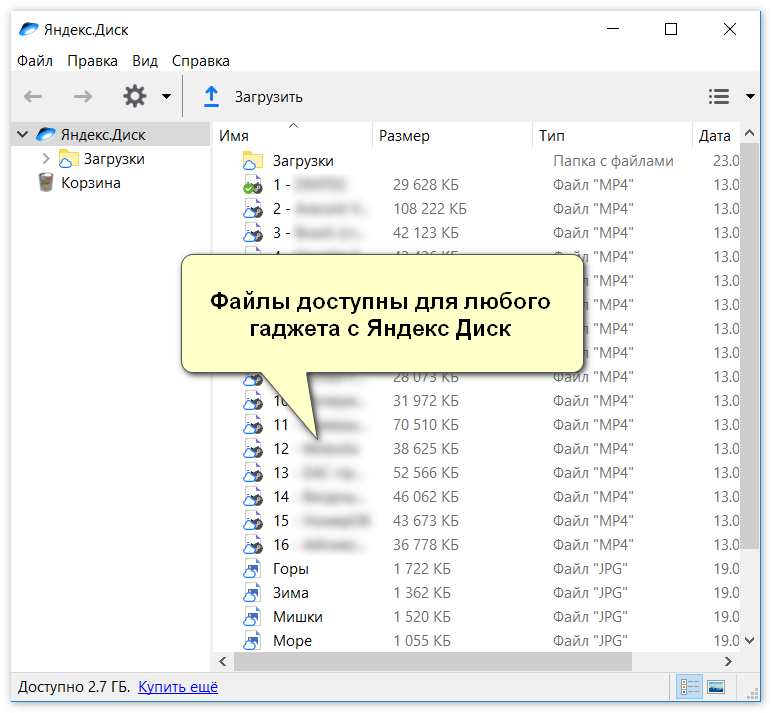
Task: Select Яндекс.Диск root in the tree
Action: click(x=102, y=135)
